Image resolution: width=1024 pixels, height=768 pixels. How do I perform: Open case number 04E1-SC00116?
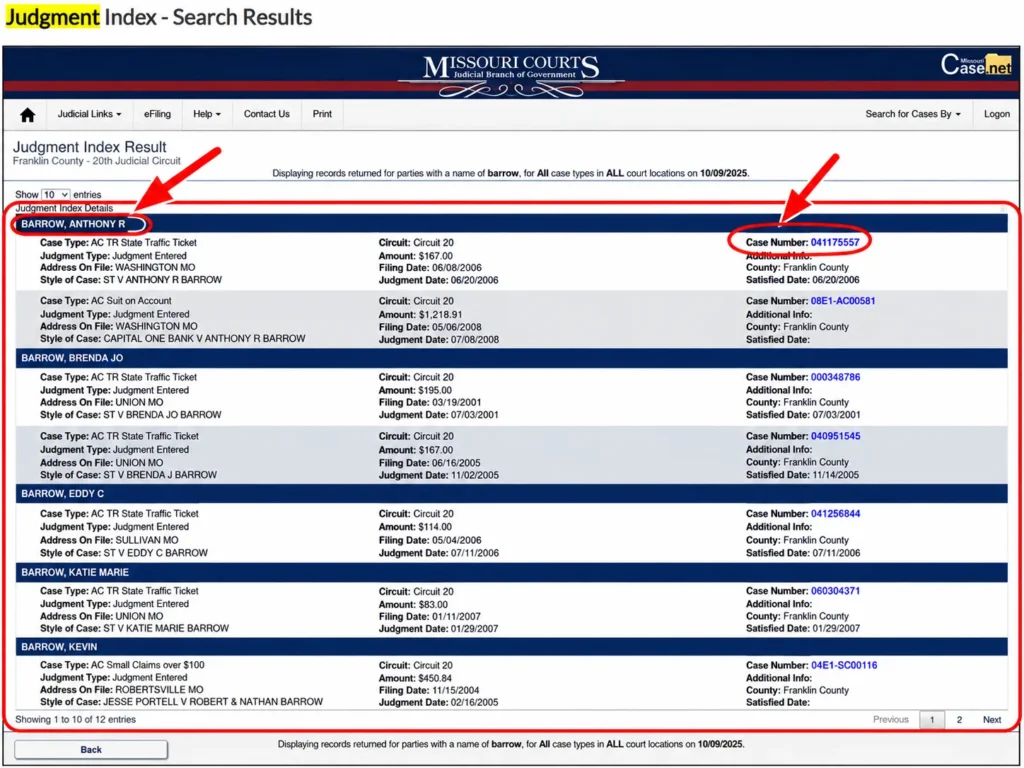[844, 665]
